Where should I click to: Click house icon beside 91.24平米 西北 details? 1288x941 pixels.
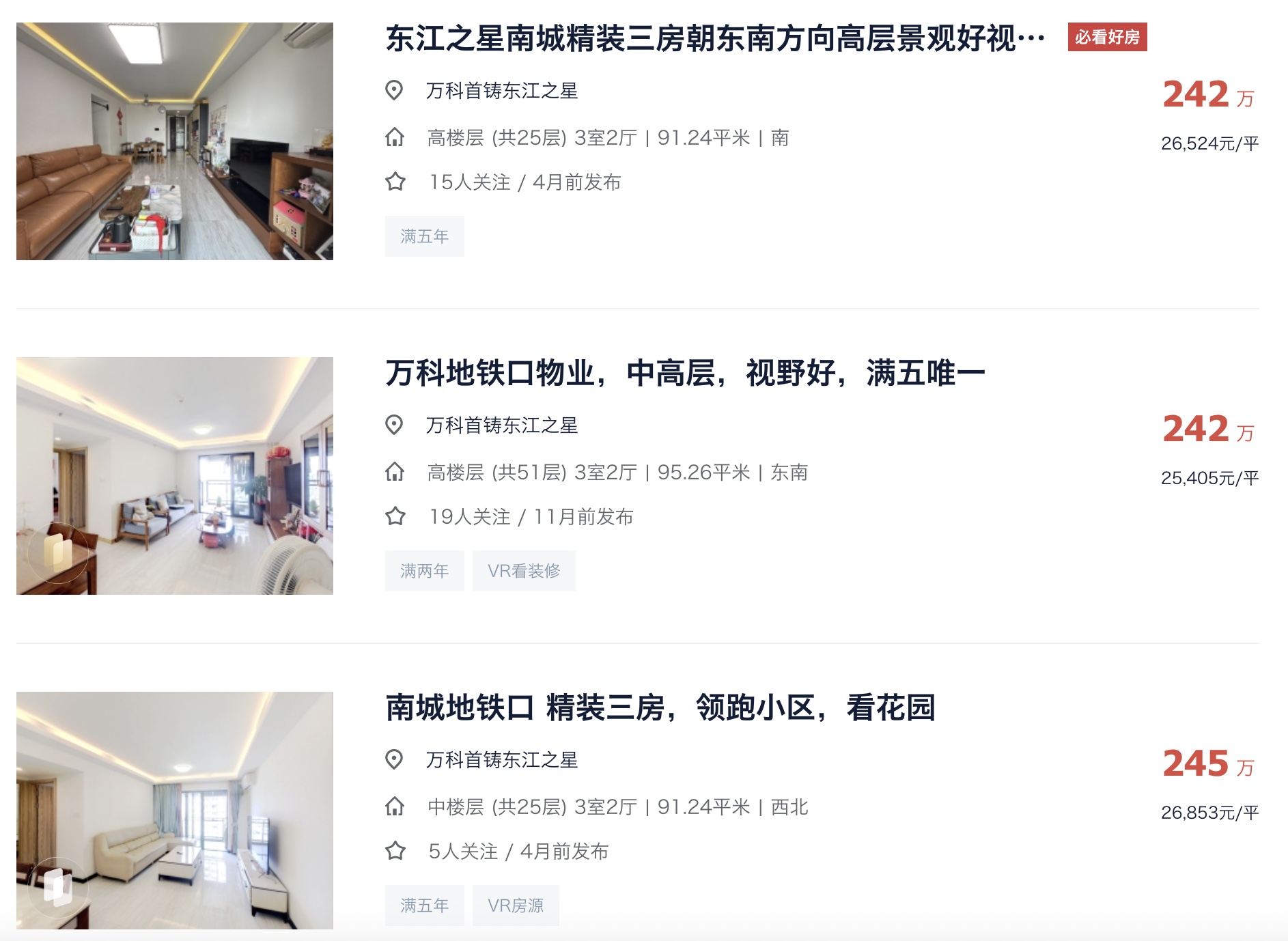pos(395,806)
